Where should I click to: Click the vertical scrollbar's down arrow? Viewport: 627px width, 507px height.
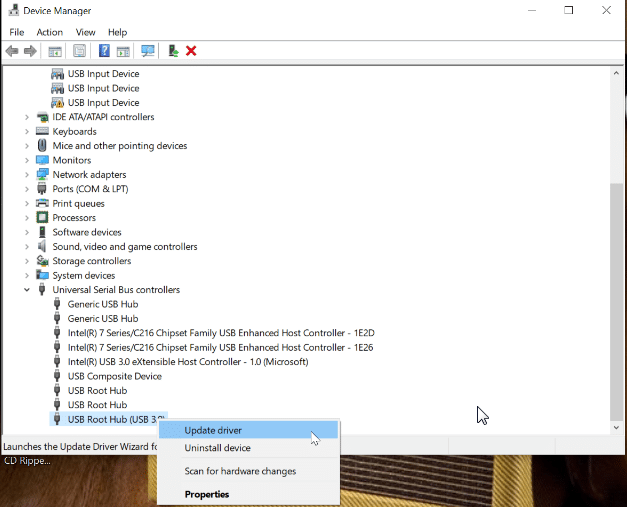point(616,427)
